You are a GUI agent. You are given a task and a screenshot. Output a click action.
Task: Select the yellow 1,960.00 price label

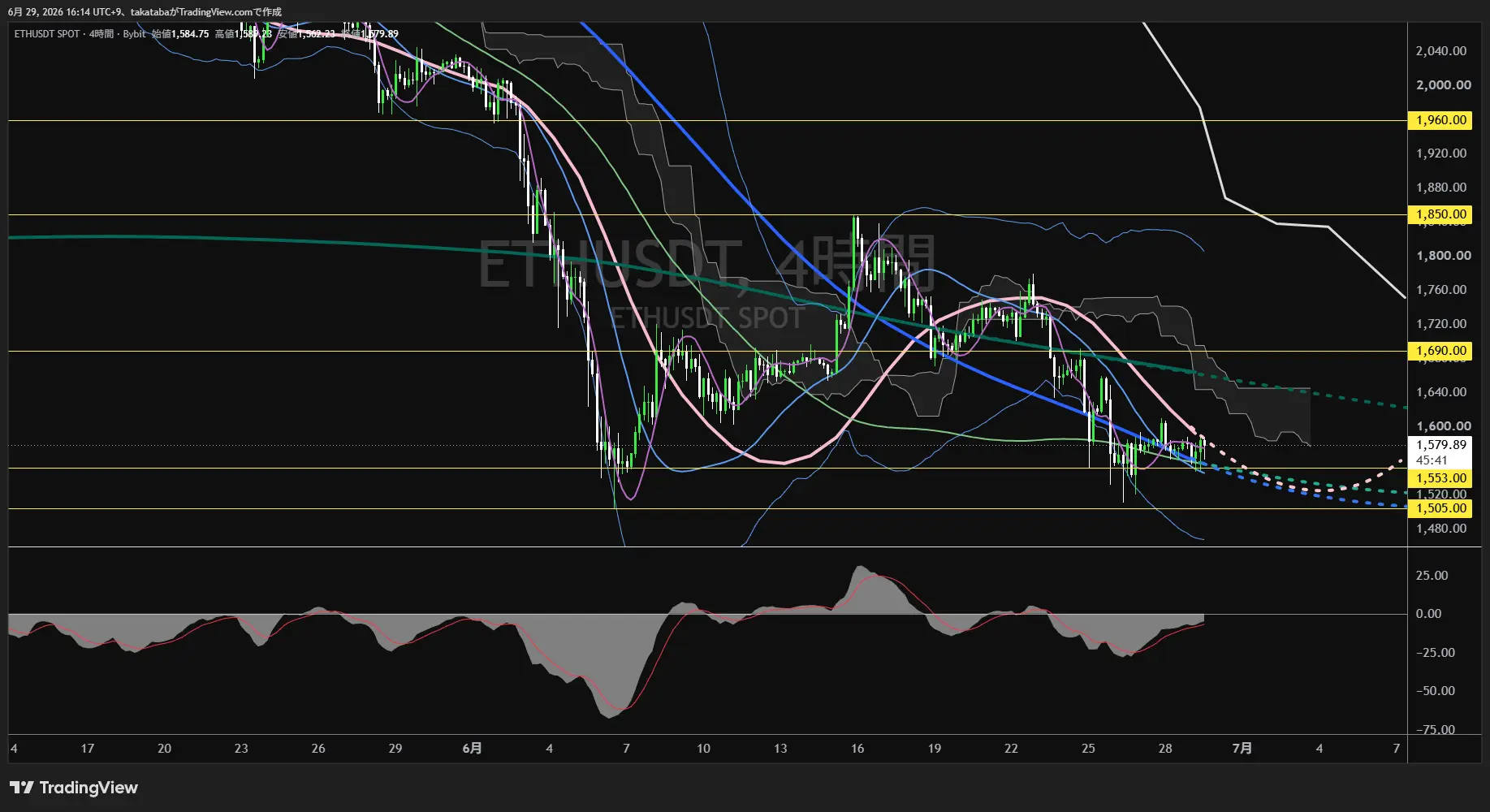1441,120
